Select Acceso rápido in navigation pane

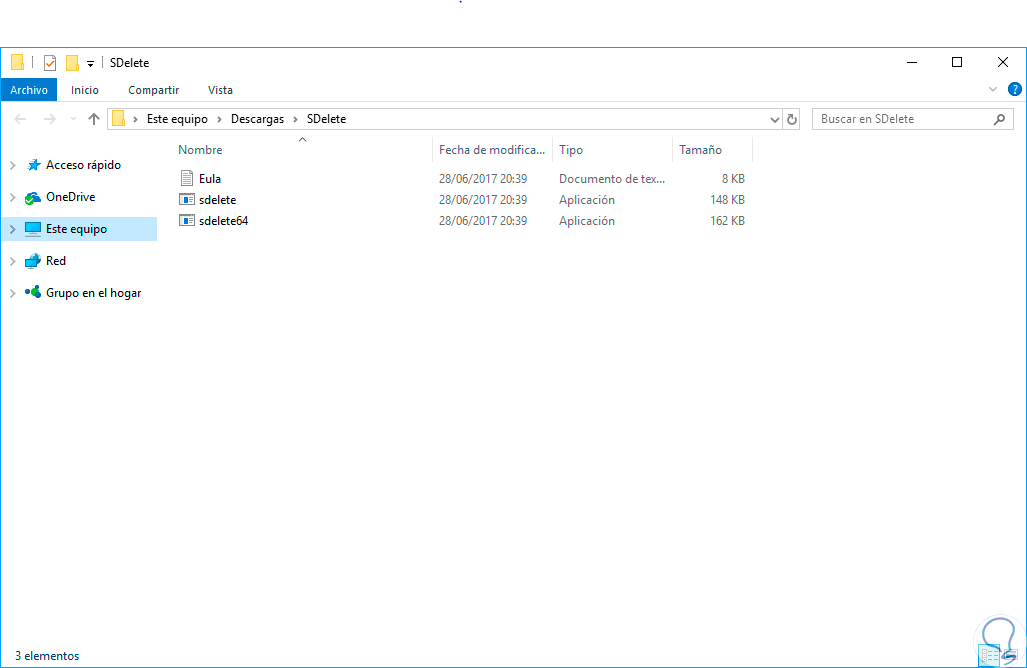tap(83, 165)
